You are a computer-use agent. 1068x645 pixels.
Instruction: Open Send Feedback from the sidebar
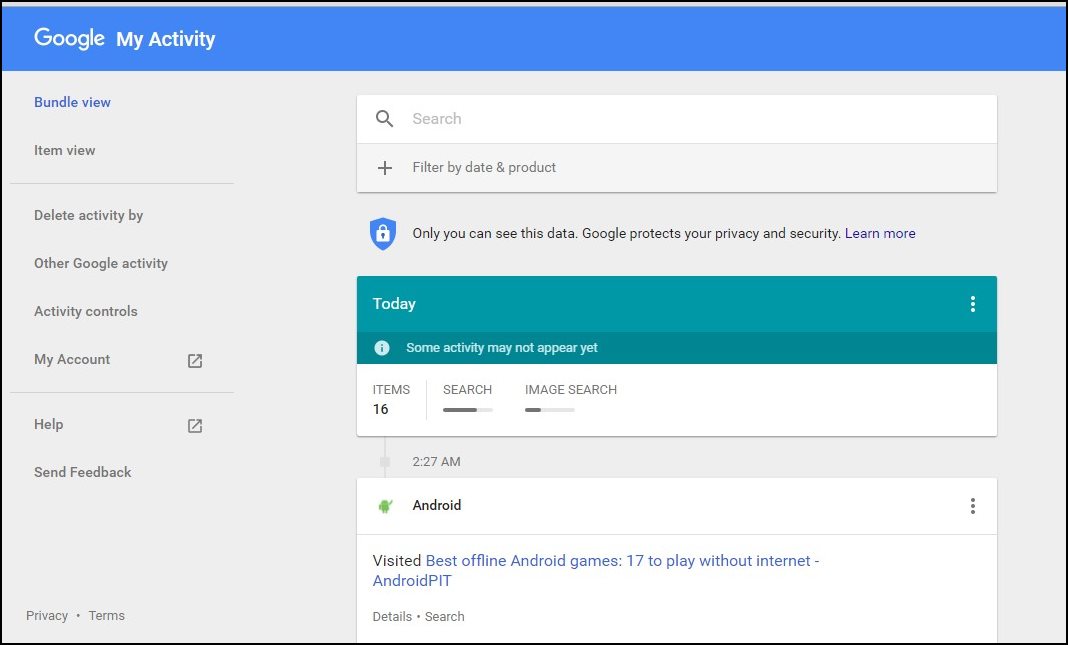coord(82,472)
